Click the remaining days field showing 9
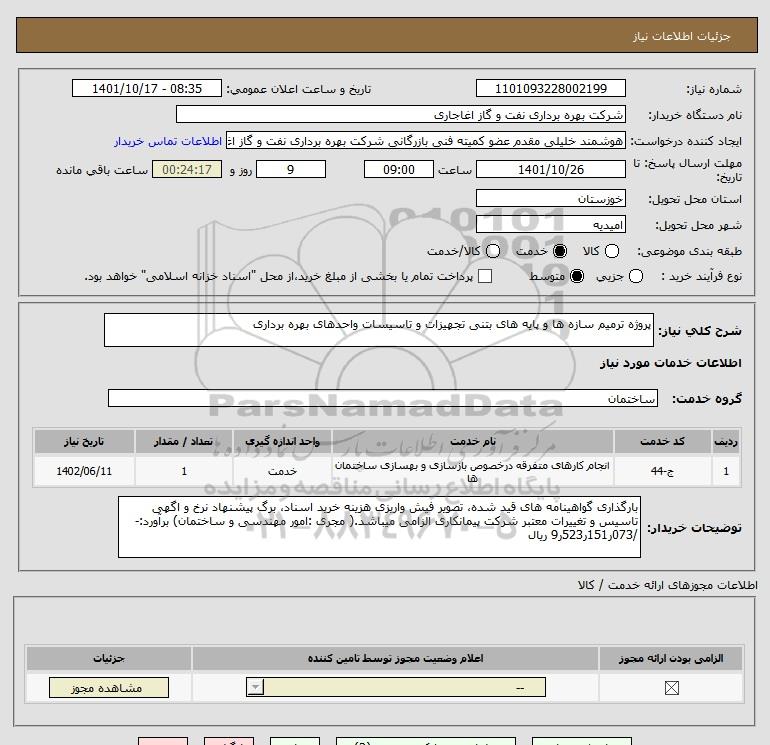 point(291,169)
